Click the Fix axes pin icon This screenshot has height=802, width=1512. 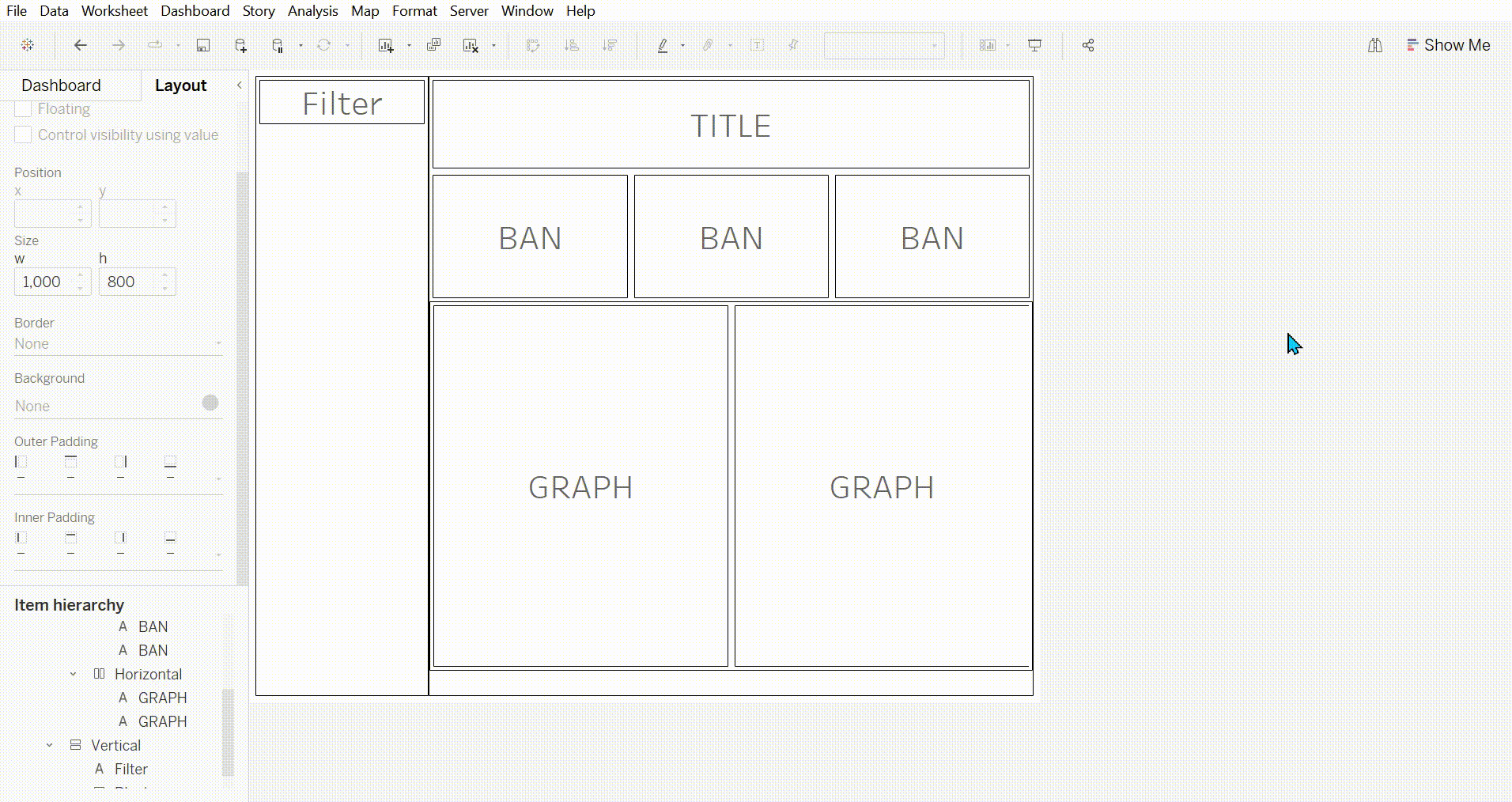793,45
